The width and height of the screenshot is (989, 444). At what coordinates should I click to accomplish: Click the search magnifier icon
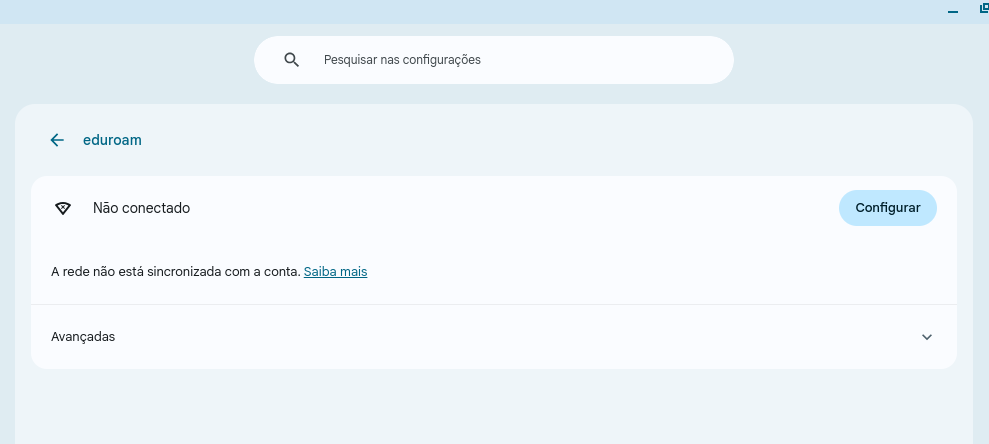[x=291, y=60]
